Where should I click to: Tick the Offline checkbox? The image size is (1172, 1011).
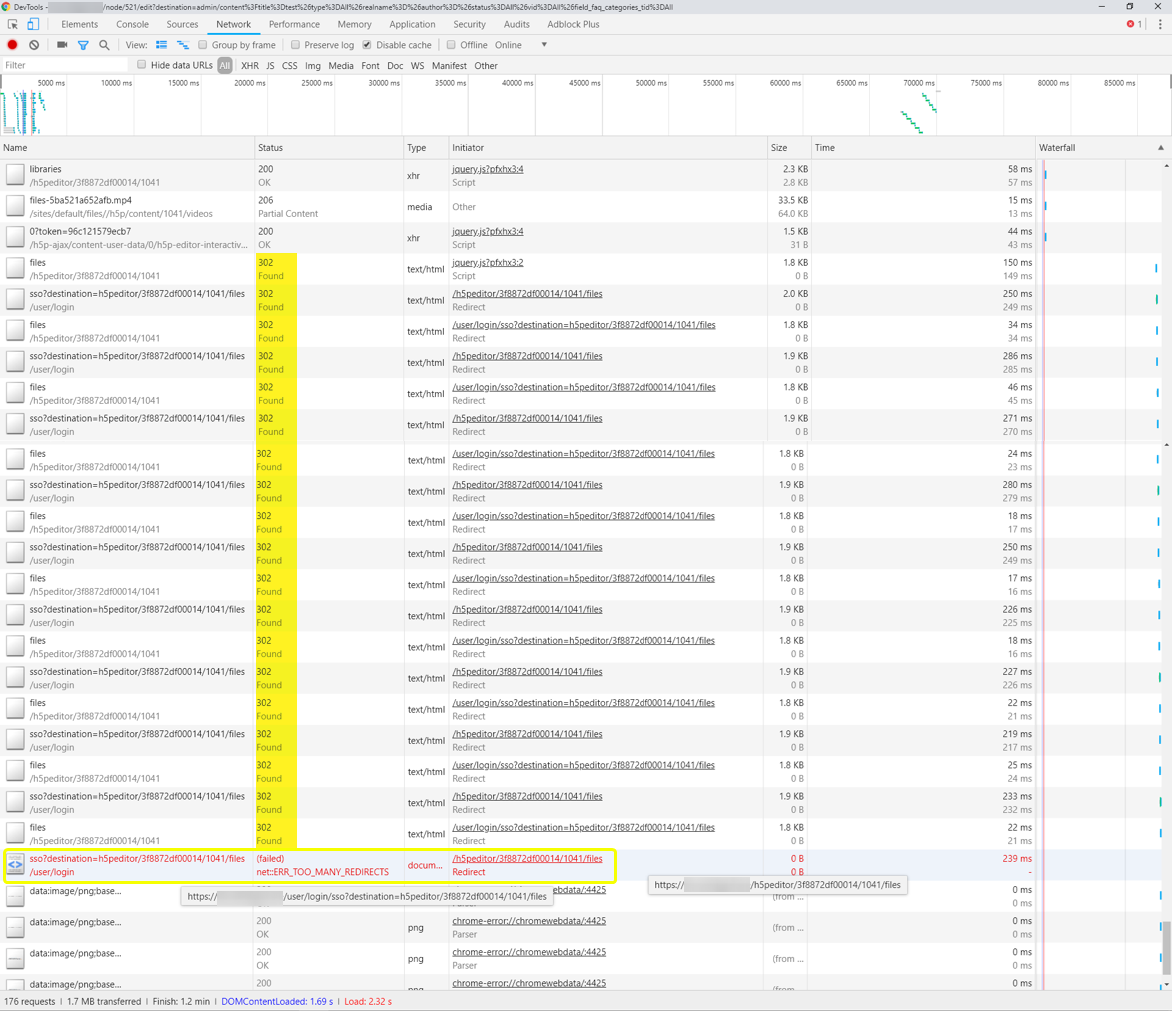[451, 45]
